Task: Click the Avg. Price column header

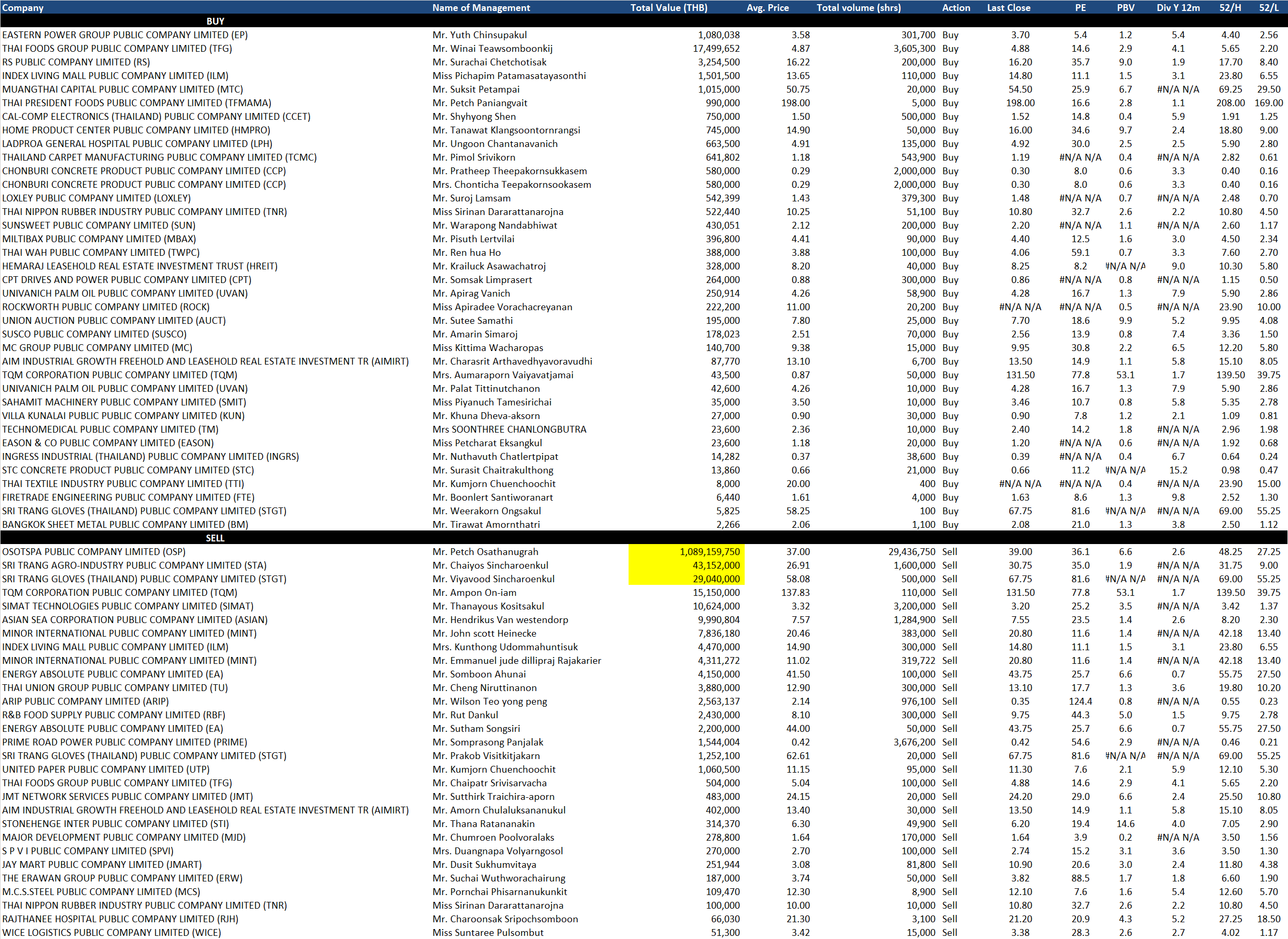Action: coord(767,7)
